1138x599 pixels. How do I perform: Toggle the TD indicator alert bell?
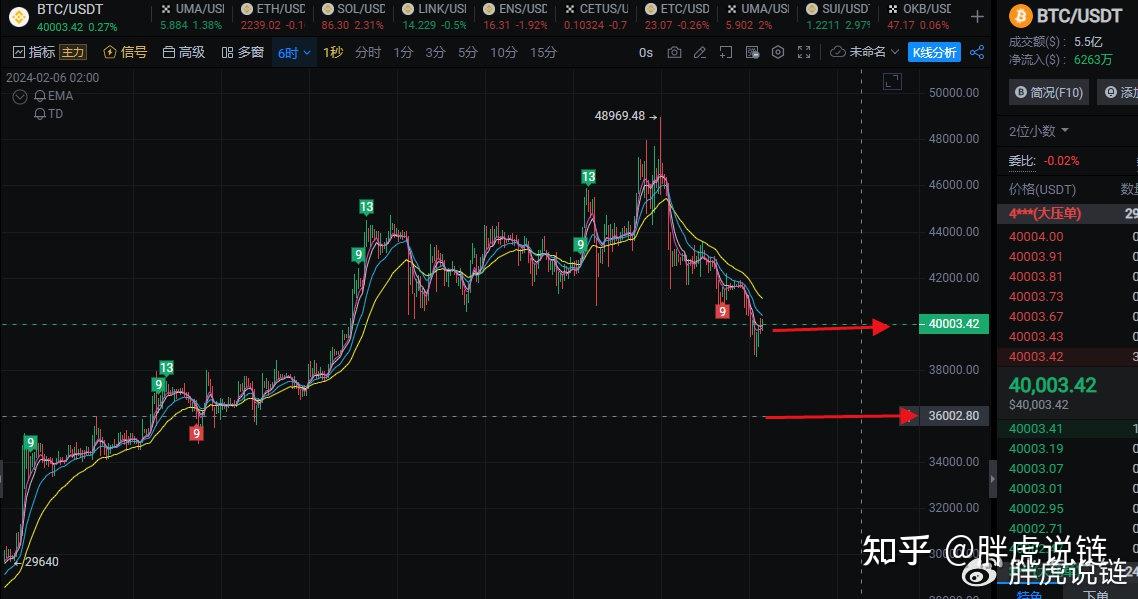click(x=39, y=114)
